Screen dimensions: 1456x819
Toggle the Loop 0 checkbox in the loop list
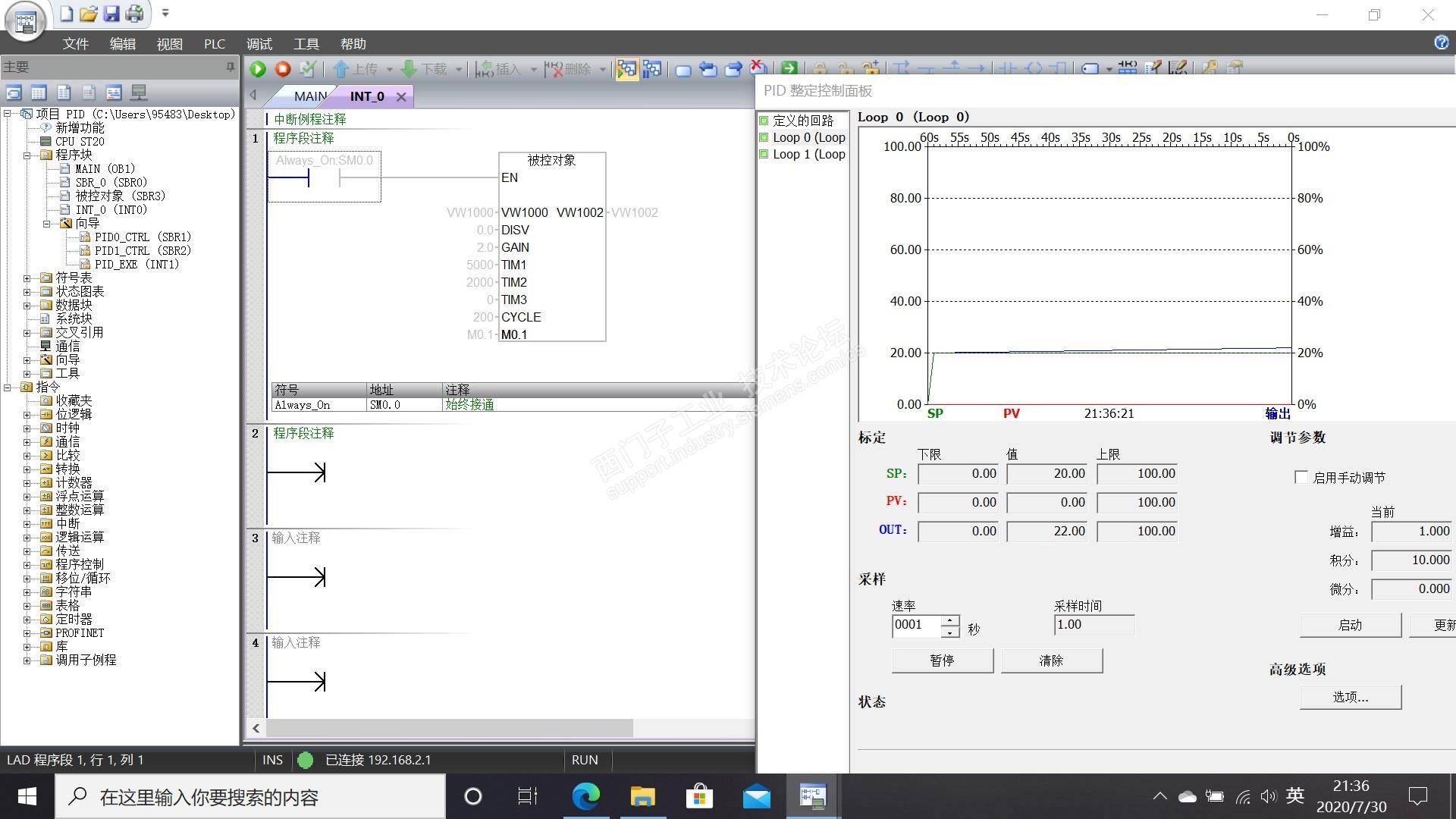click(764, 137)
